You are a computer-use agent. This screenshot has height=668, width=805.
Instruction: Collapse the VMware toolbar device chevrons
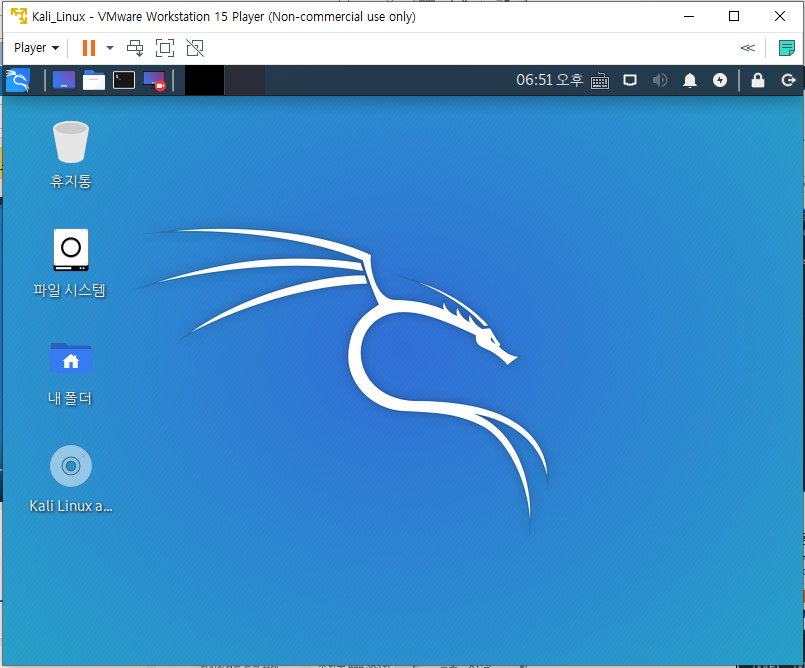748,48
